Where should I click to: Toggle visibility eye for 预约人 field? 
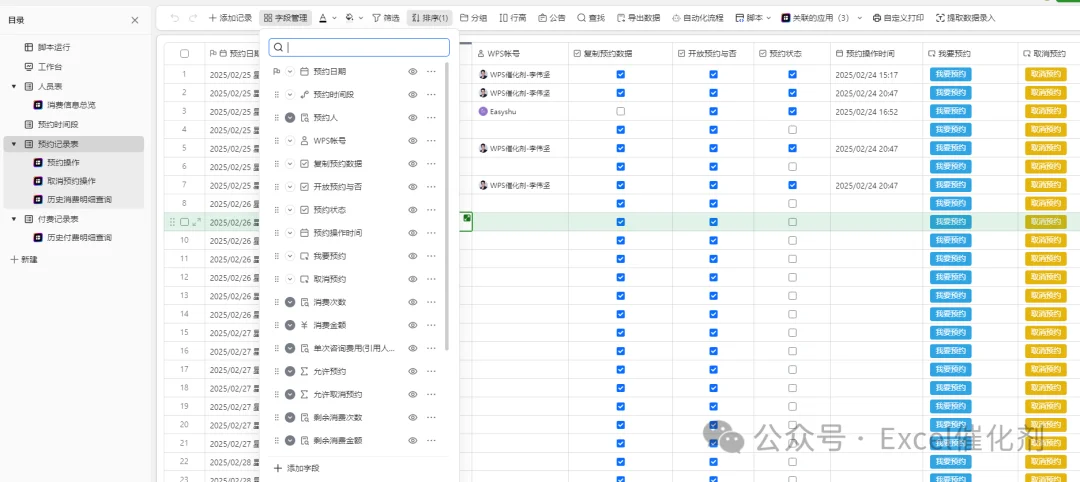(x=413, y=118)
